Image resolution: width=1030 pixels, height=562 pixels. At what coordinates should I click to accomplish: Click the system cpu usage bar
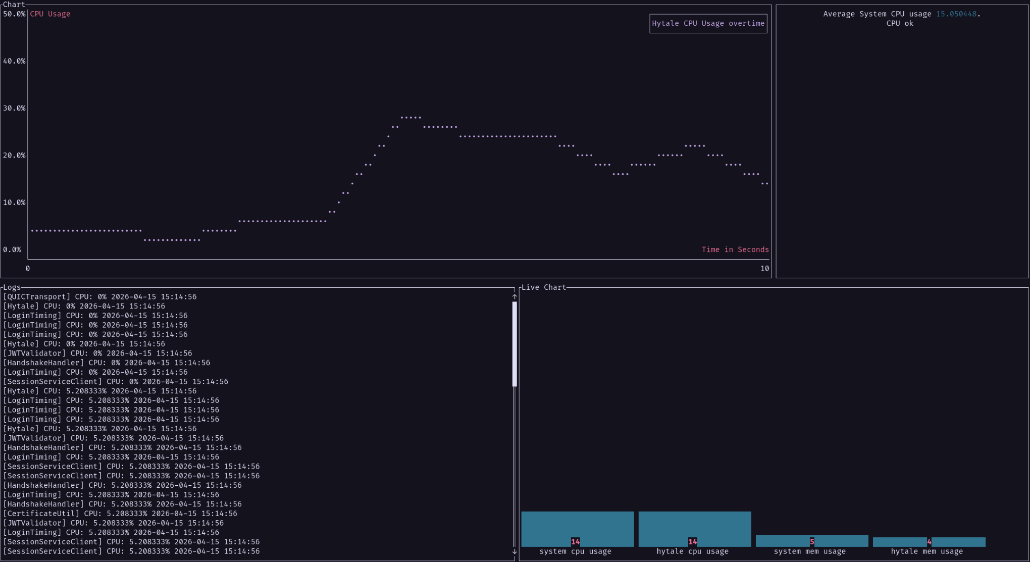click(577, 529)
